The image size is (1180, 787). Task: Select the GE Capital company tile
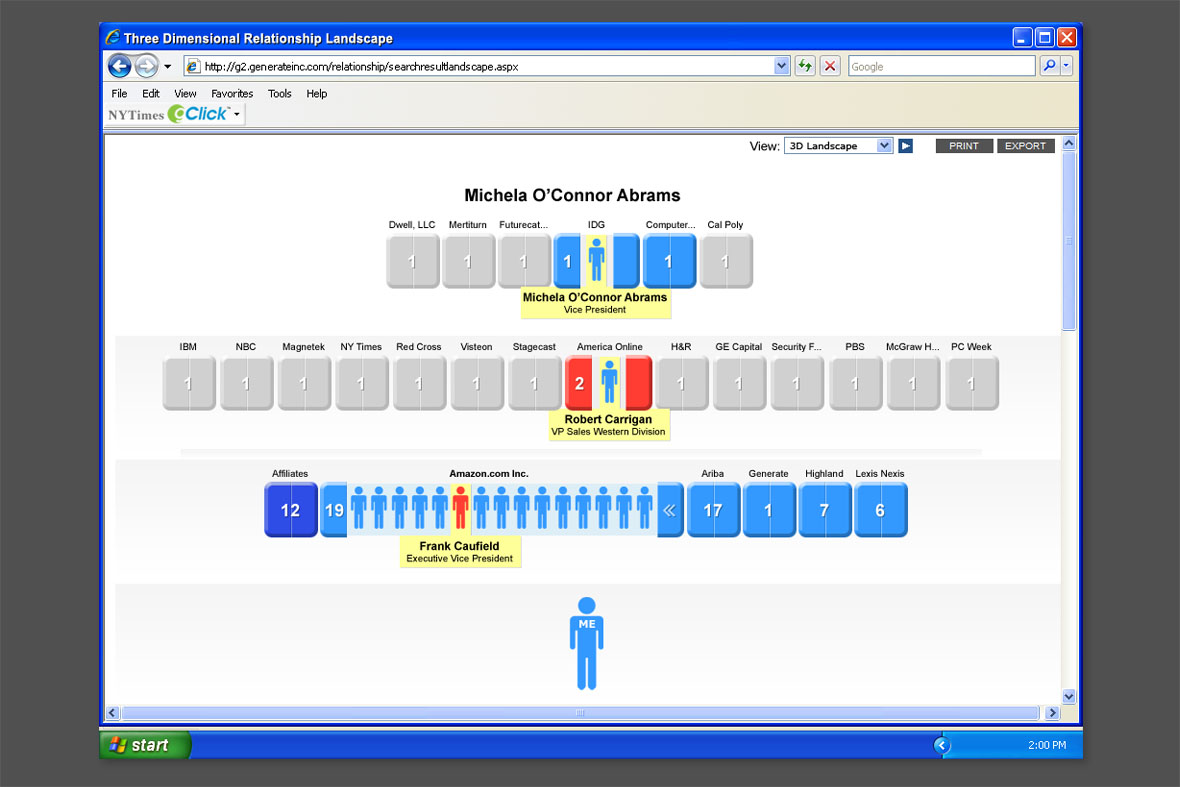[x=739, y=383]
